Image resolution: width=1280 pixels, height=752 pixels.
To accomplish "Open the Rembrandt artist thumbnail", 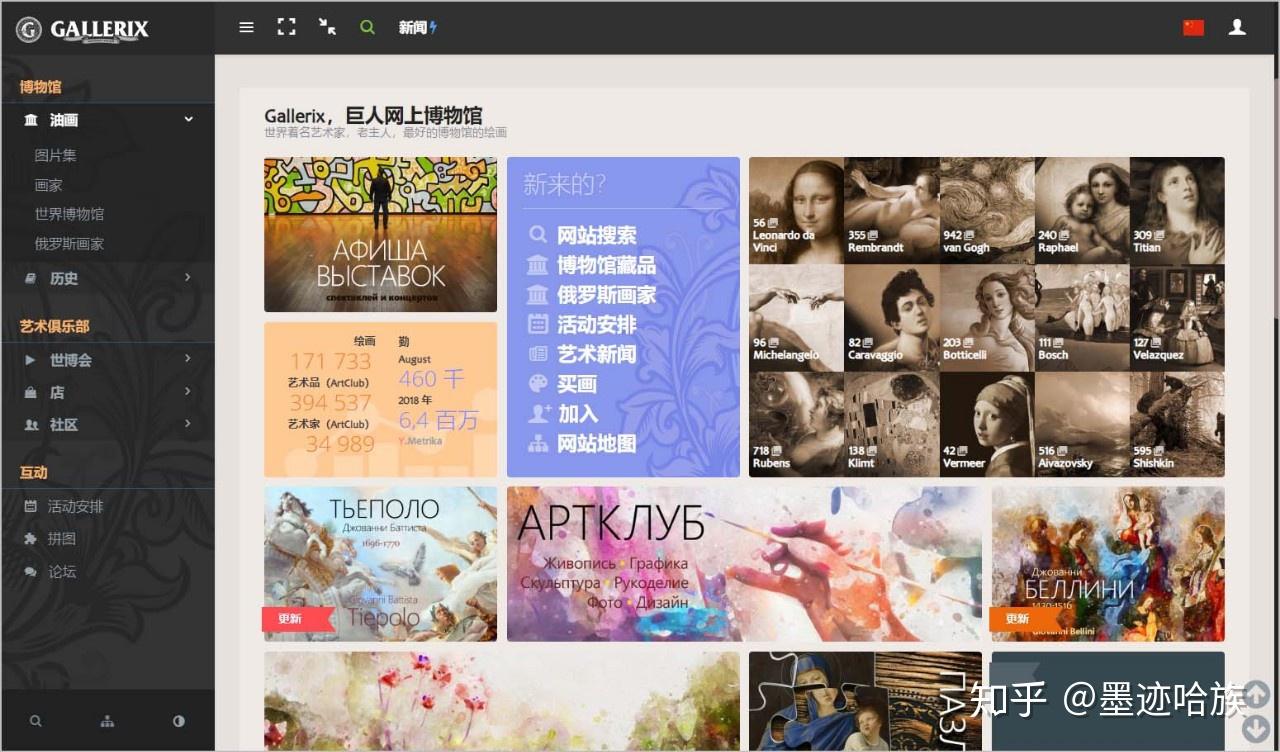I will coord(891,210).
